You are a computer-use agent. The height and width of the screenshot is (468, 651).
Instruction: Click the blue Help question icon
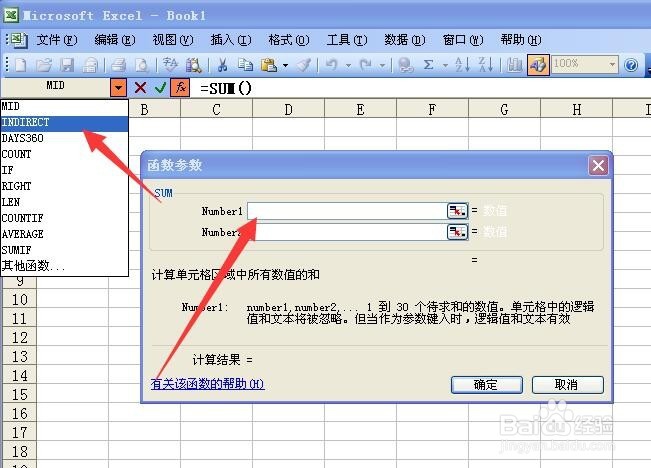[631, 65]
